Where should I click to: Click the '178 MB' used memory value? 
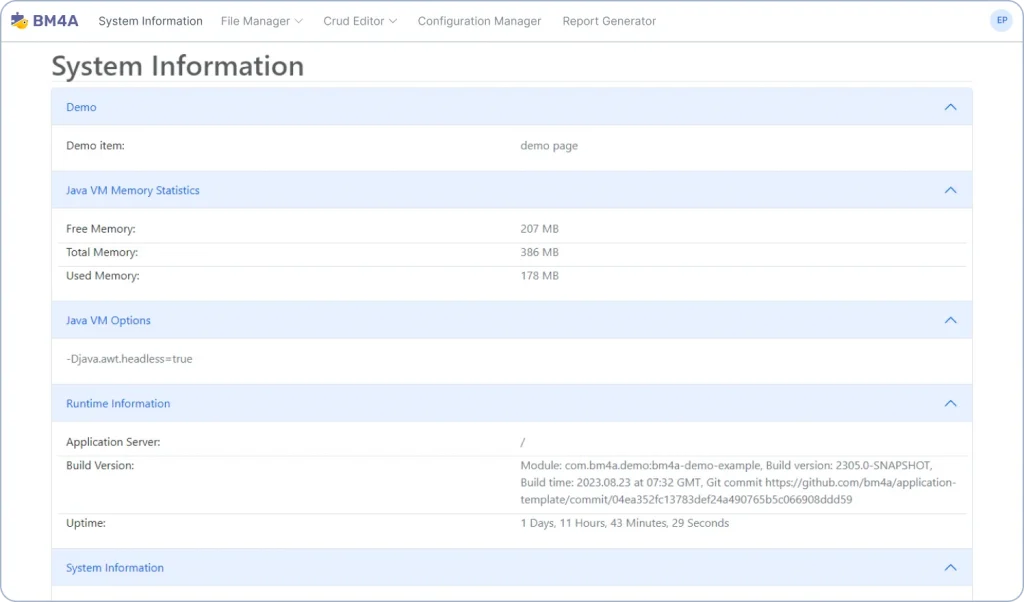click(539, 276)
